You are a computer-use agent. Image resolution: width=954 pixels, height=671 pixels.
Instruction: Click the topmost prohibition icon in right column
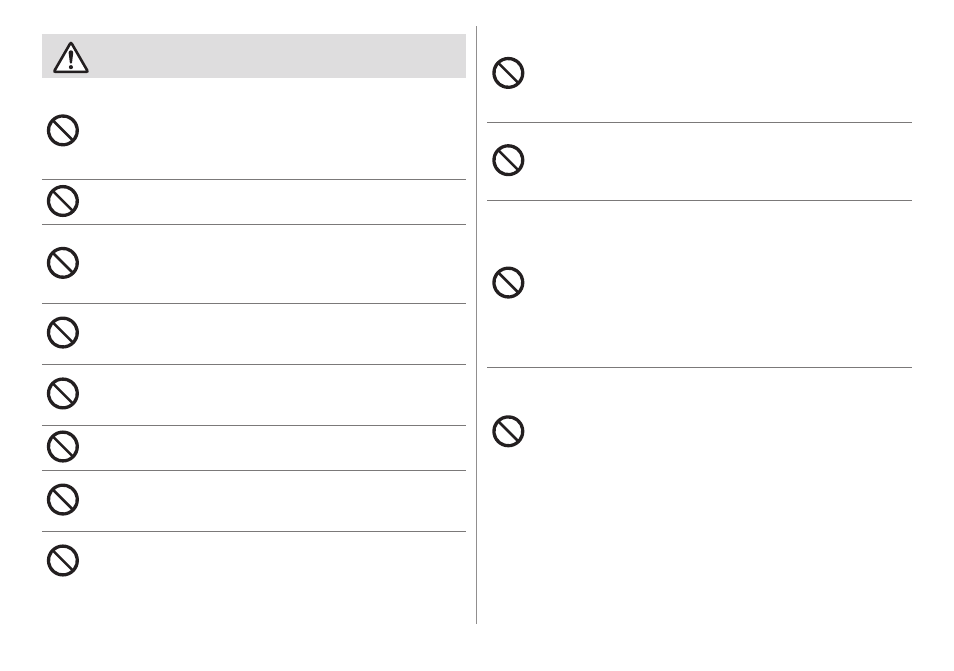point(508,73)
